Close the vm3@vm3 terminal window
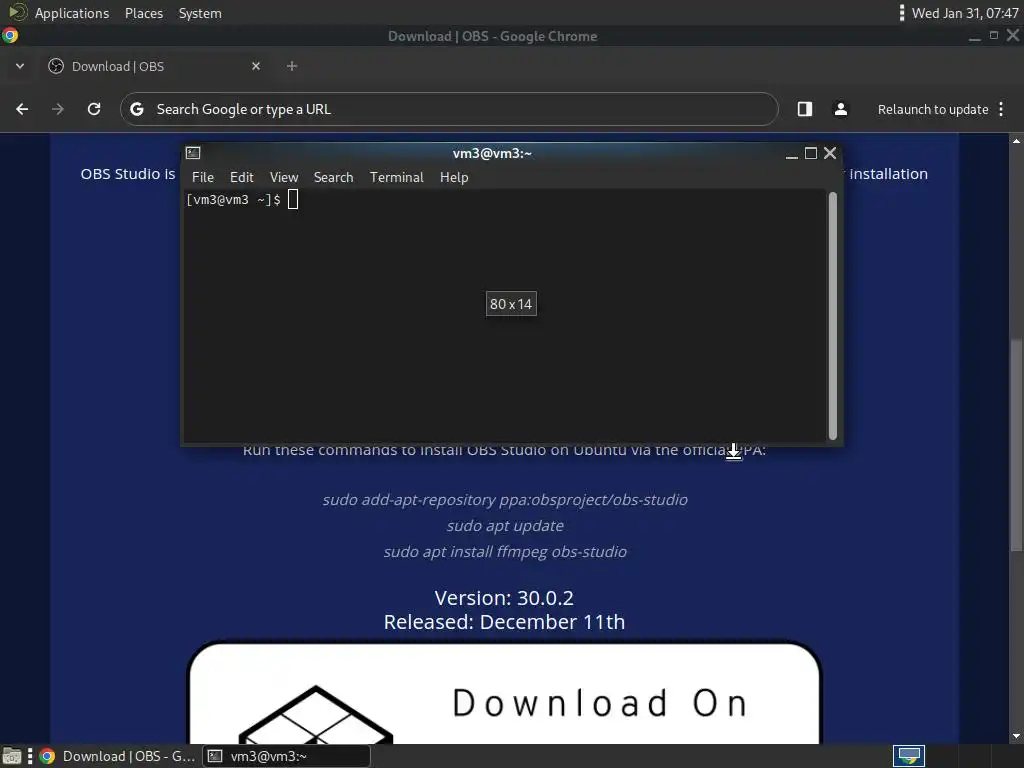The image size is (1024, 768). point(830,153)
